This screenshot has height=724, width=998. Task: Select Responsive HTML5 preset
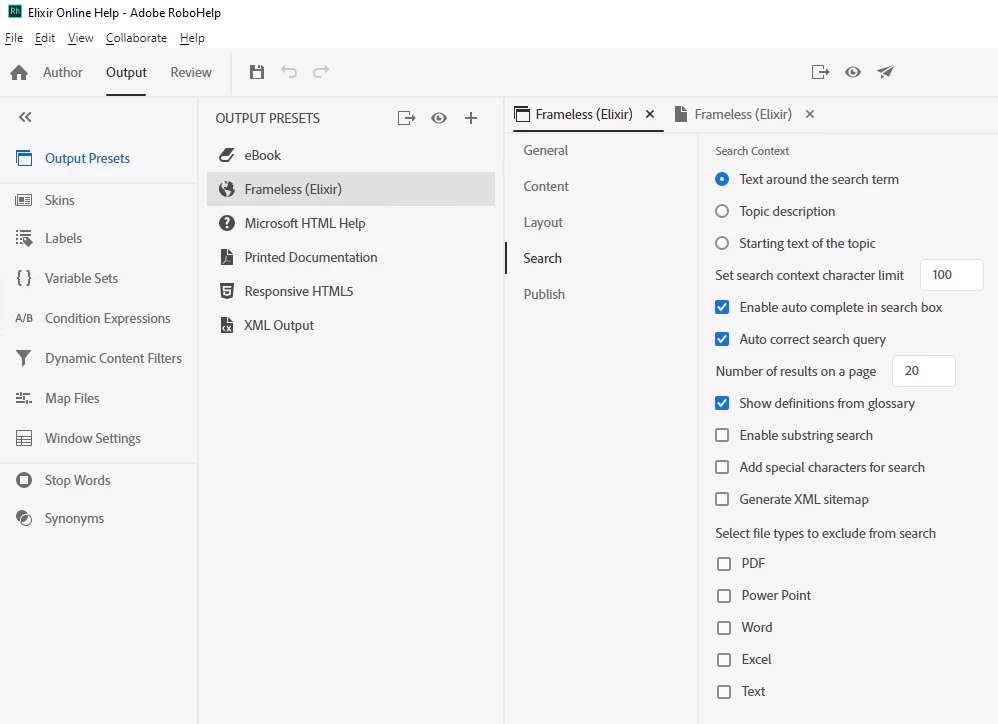tap(351, 291)
